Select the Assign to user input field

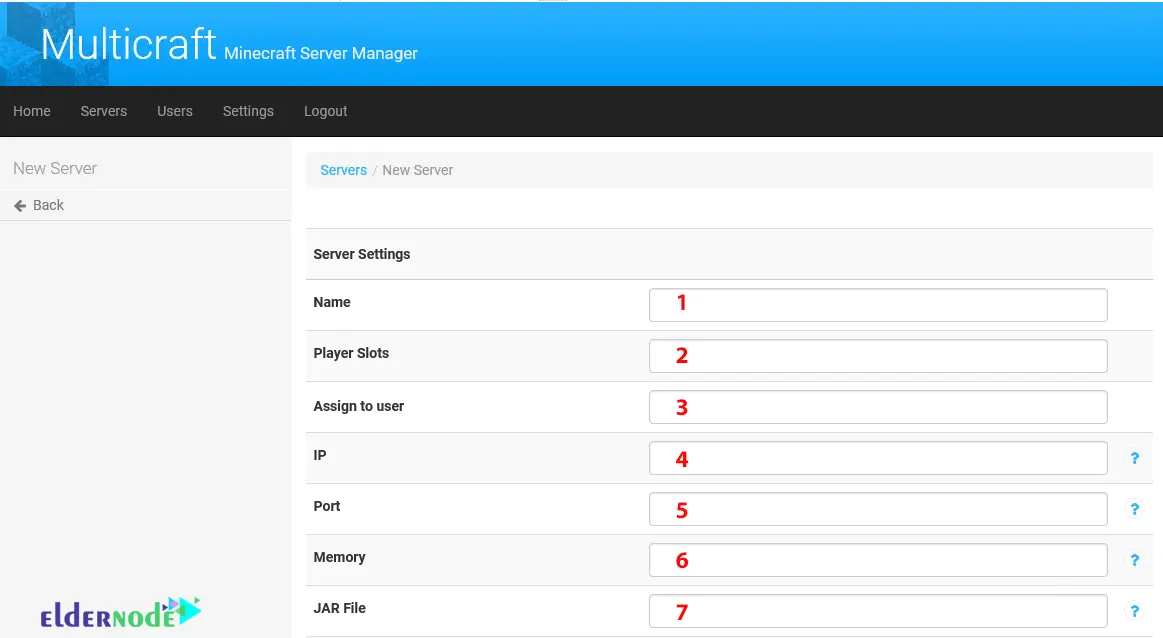[x=878, y=407]
